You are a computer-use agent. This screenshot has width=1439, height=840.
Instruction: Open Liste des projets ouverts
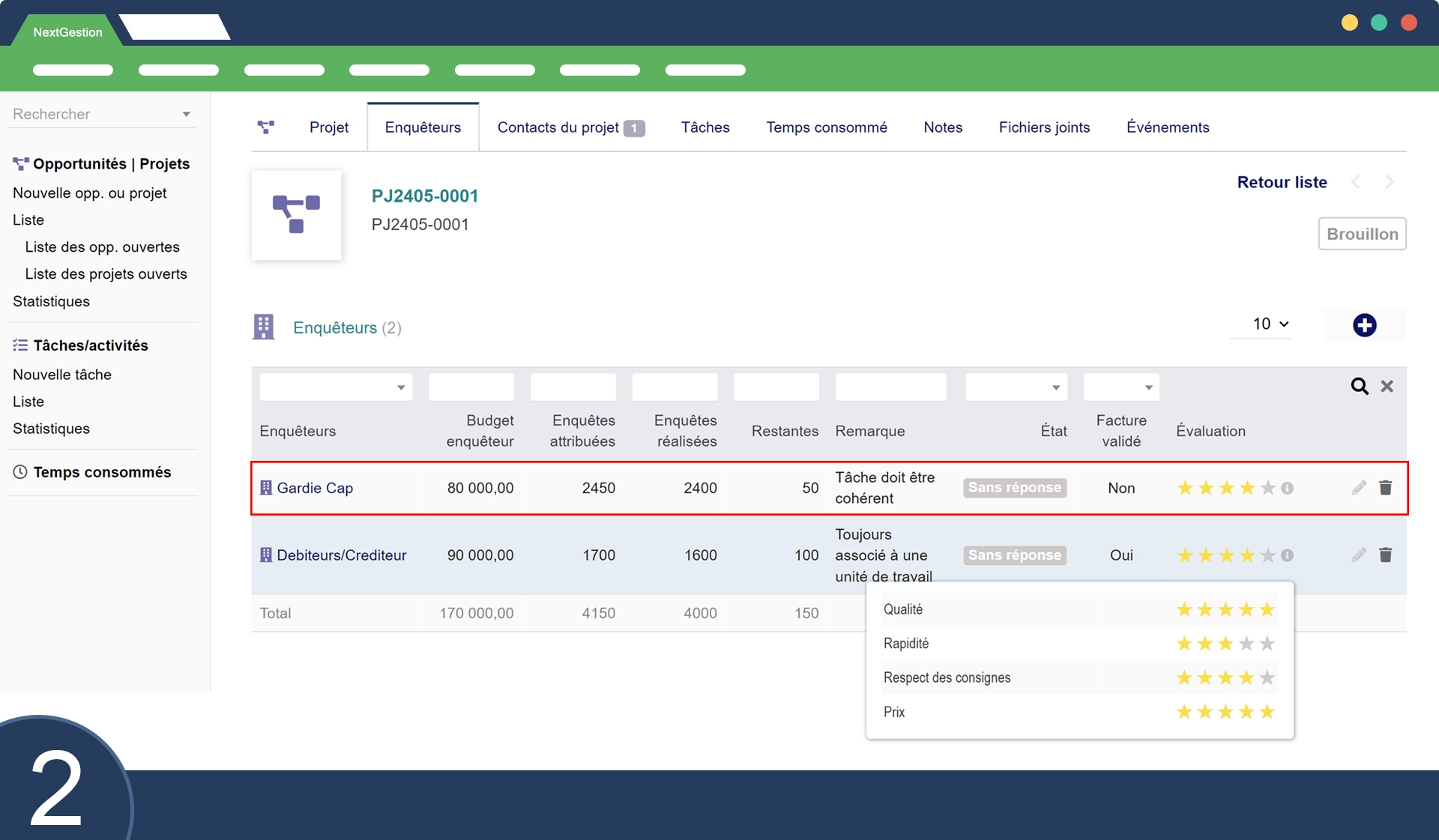click(106, 274)
